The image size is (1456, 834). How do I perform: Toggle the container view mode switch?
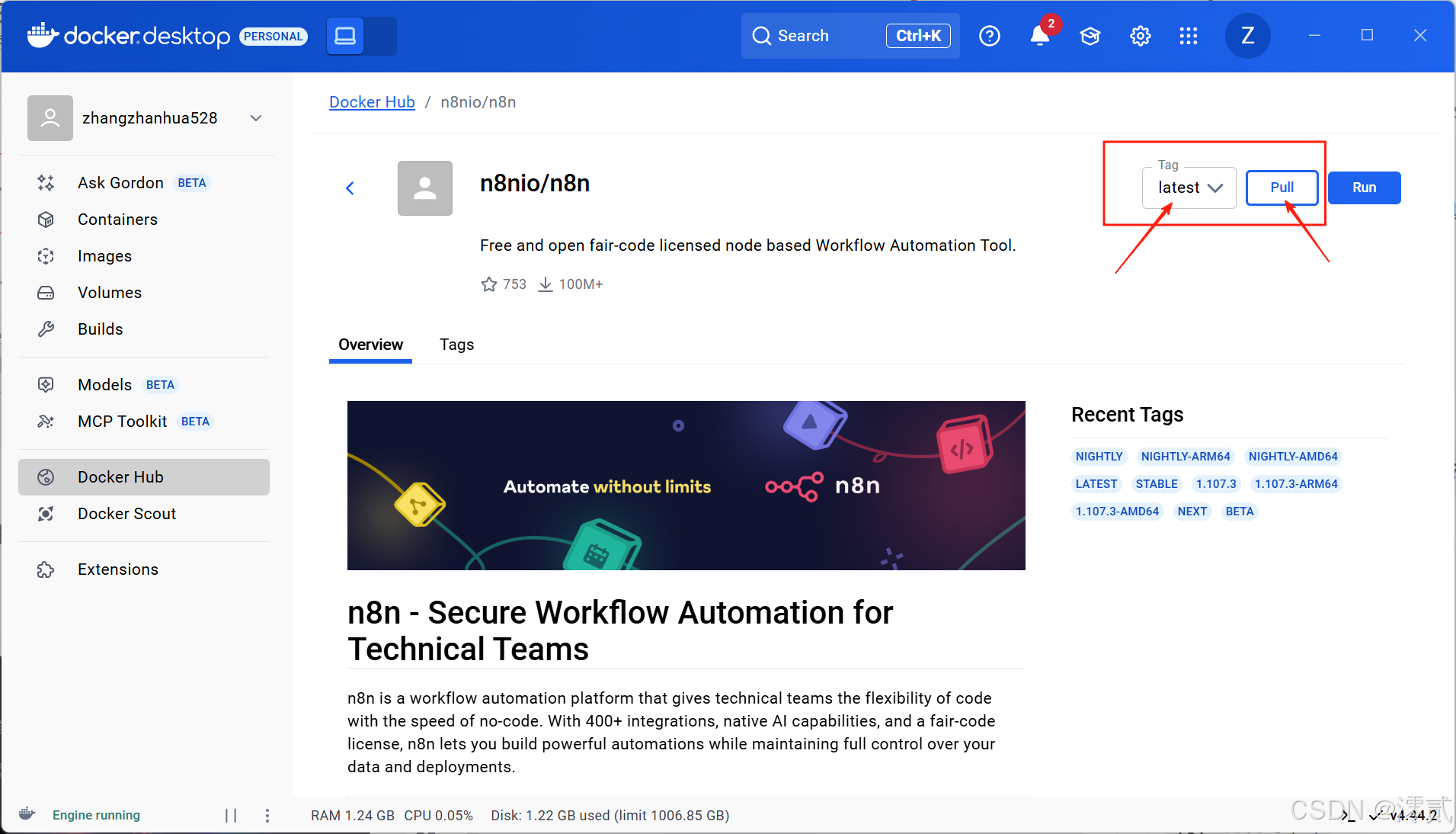(362, 36)
